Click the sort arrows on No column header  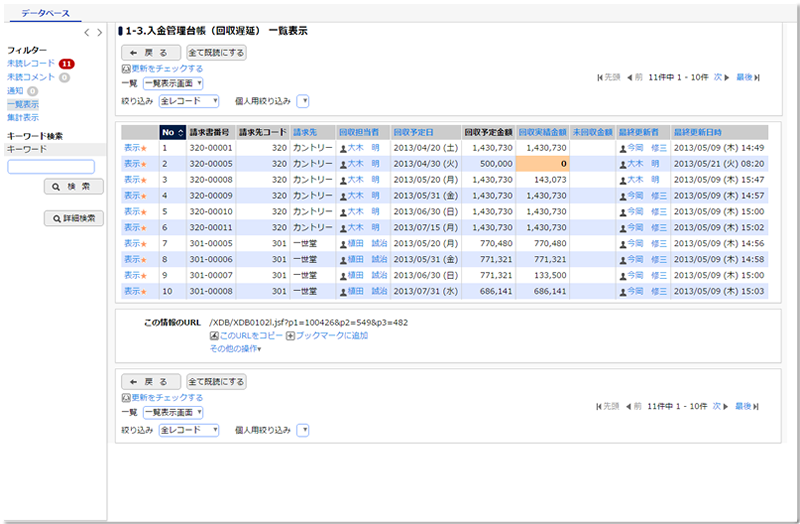(180, 132)
